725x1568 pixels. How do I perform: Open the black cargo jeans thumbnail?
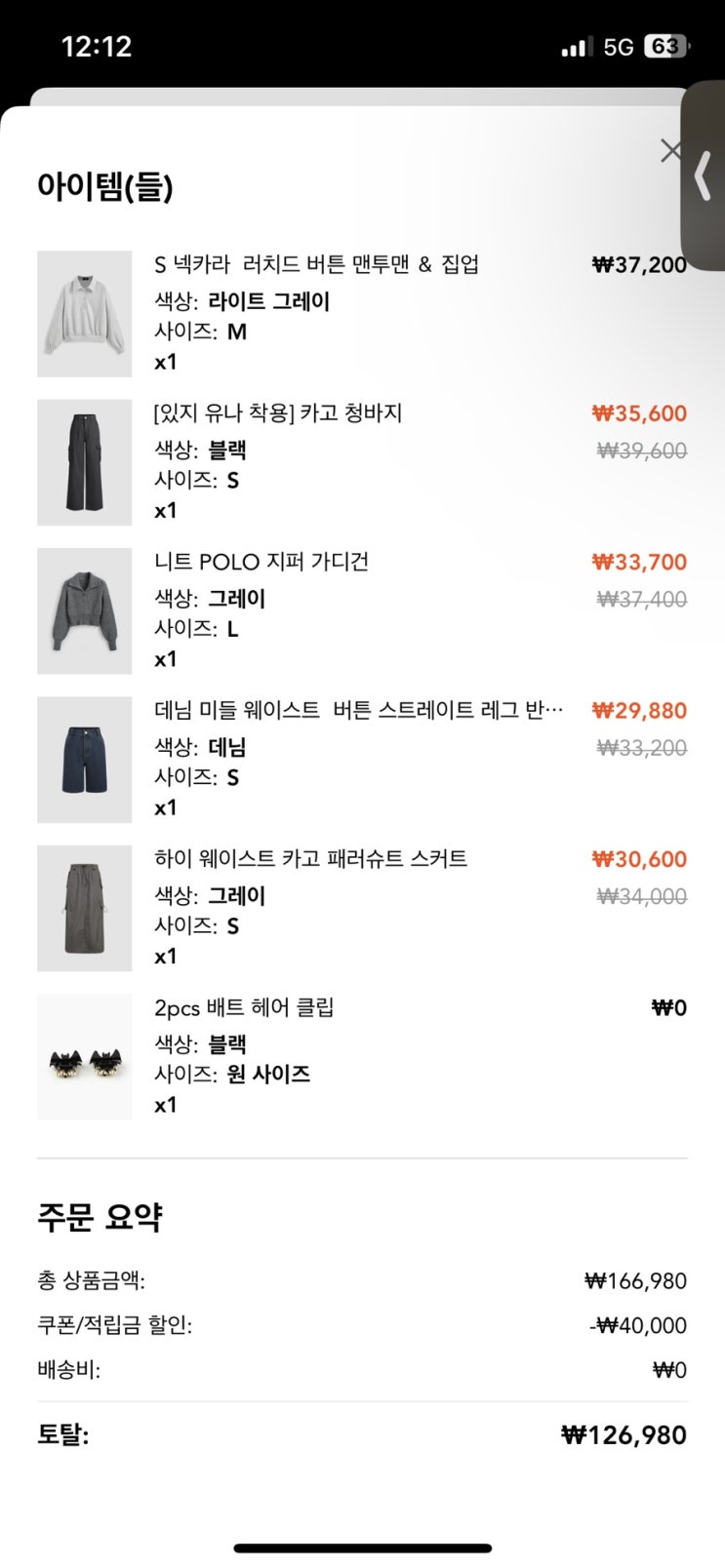click(84, 462)
